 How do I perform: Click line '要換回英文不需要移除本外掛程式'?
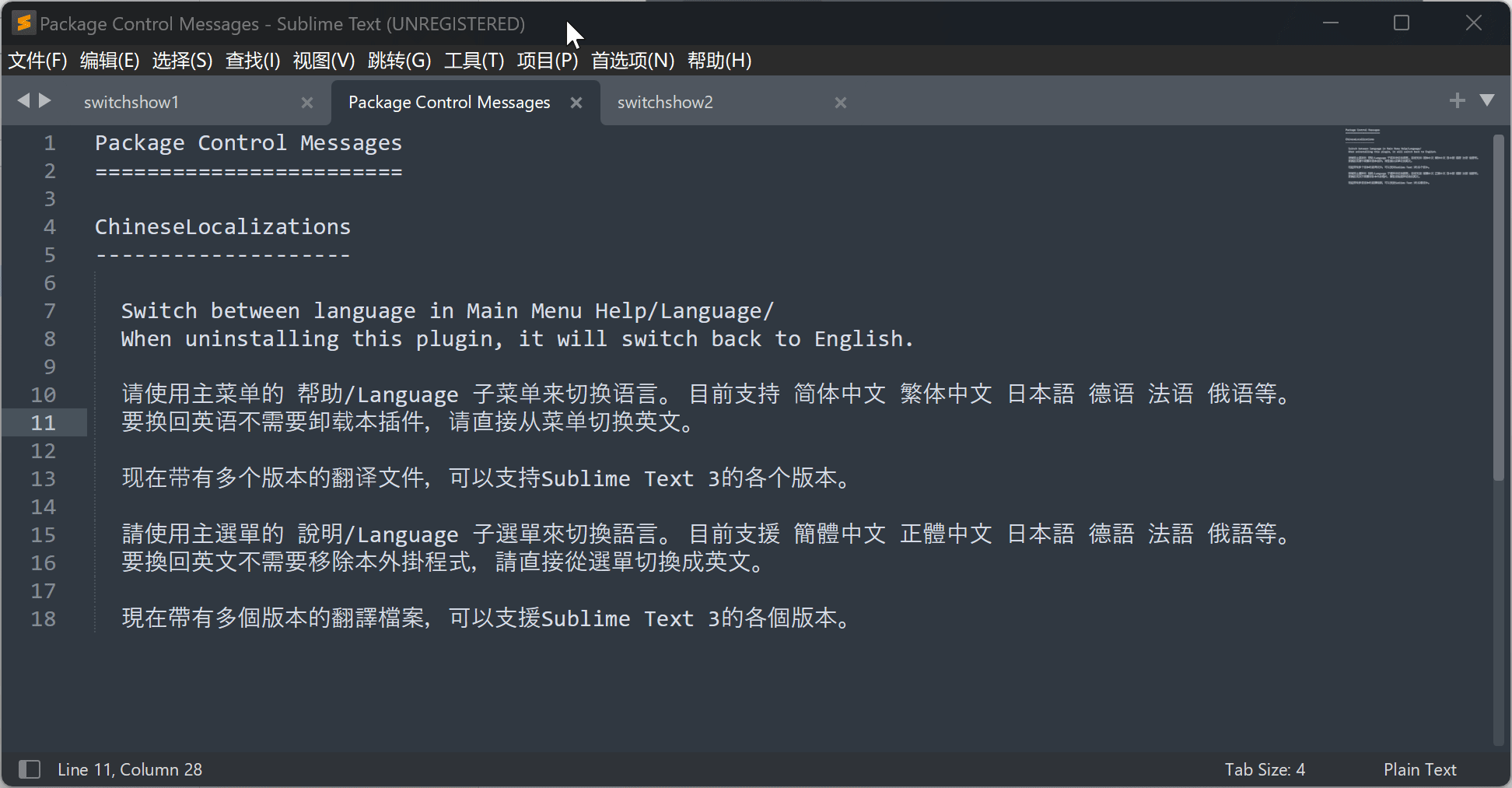pos(443,562)
